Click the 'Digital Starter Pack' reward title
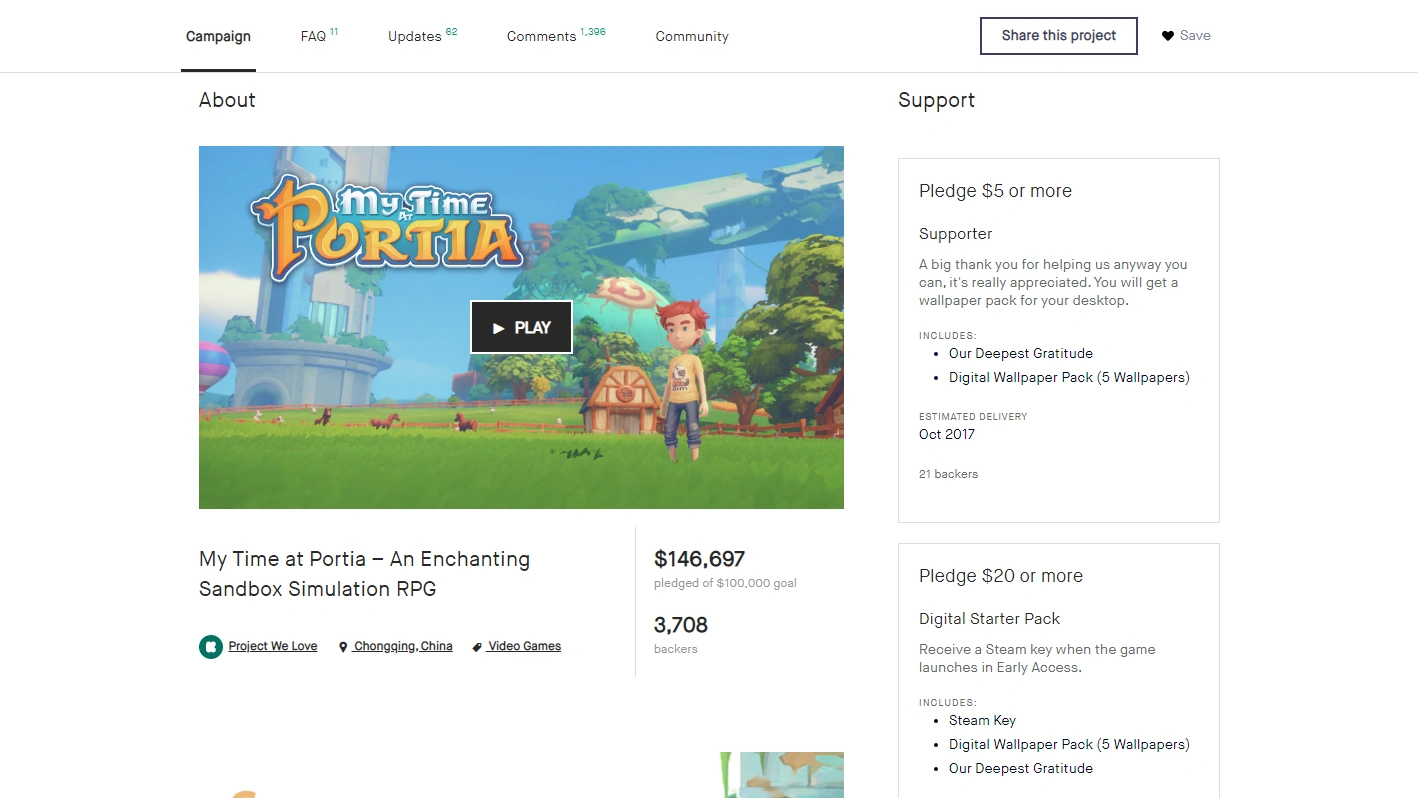This screenshot has height=798, width=1418. 989,619
